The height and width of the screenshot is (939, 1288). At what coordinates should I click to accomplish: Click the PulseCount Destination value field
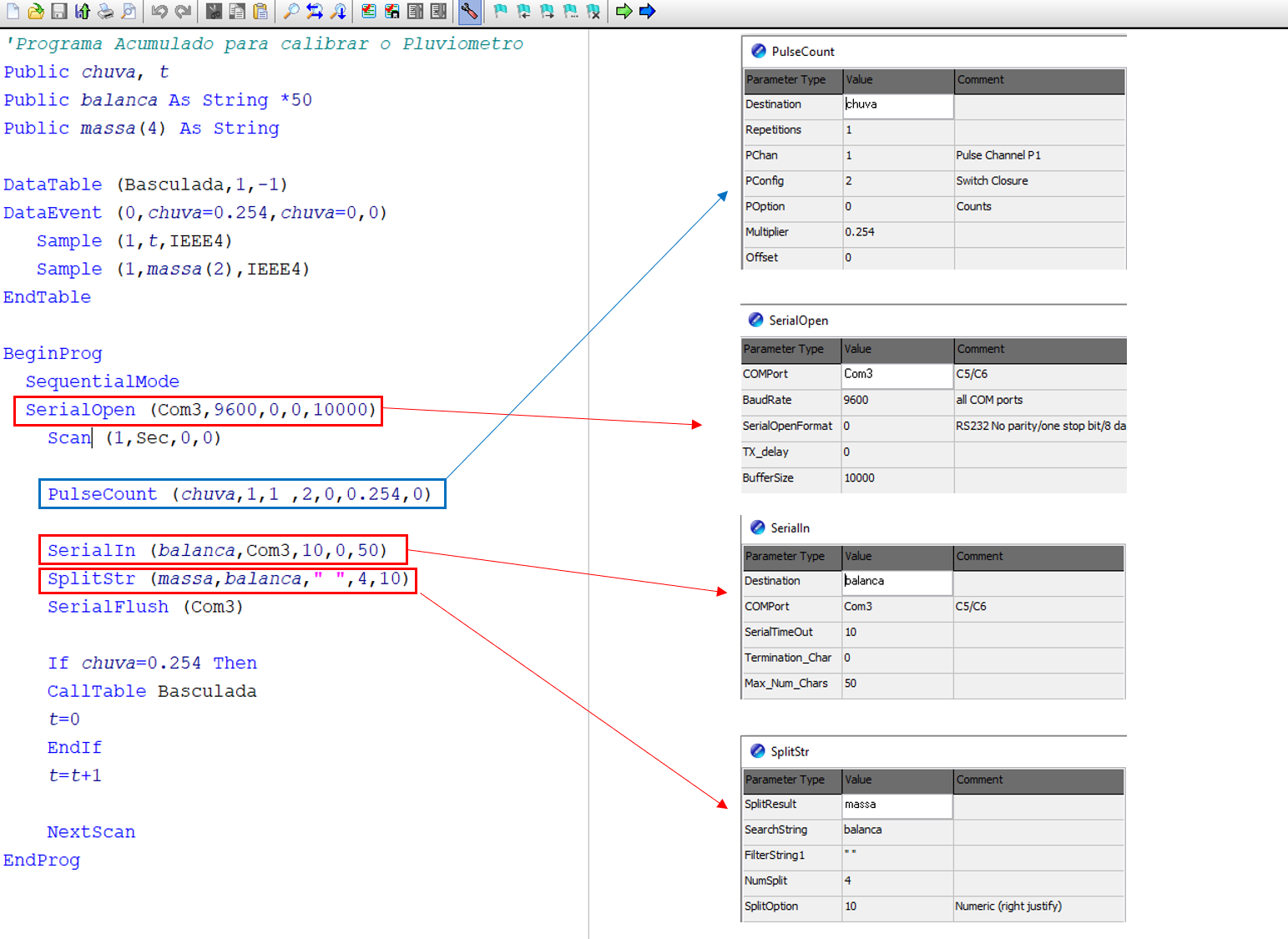point(897,104)
